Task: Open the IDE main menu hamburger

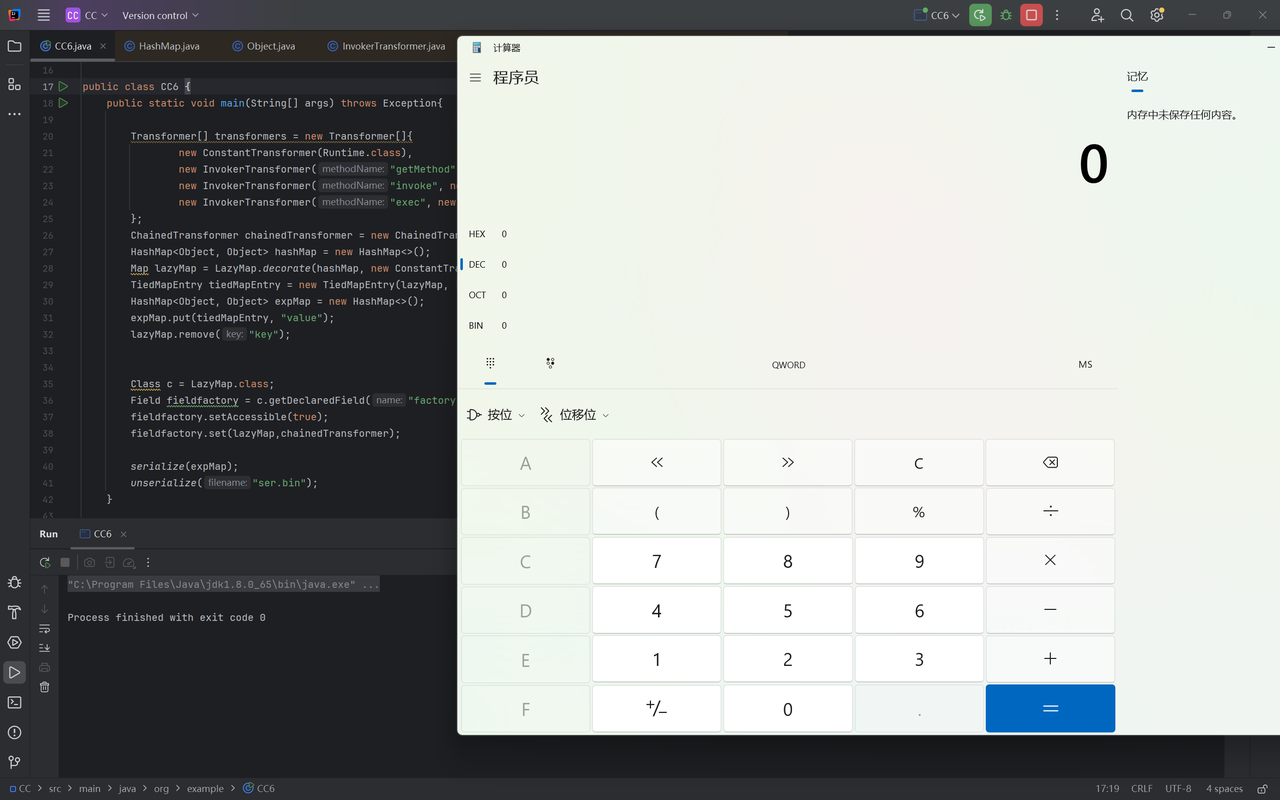Action: (44, 15)
